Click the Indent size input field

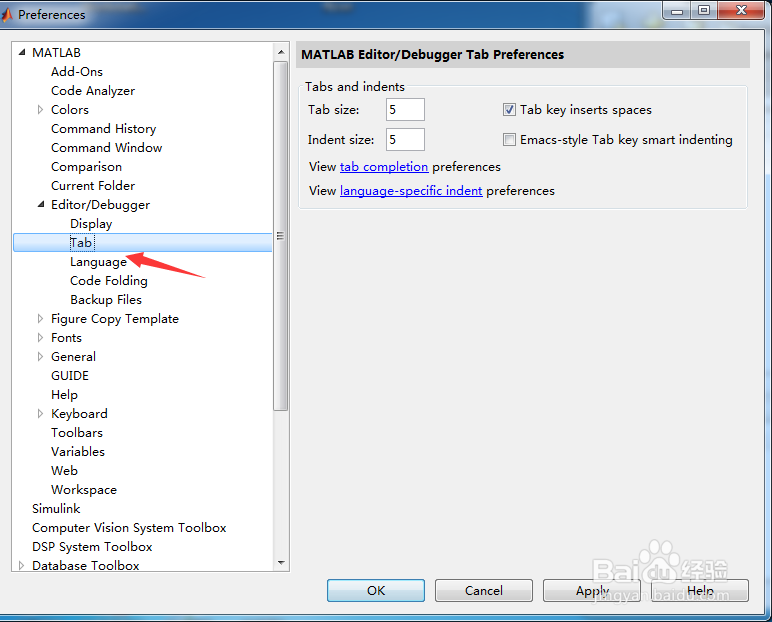point(405,139)
